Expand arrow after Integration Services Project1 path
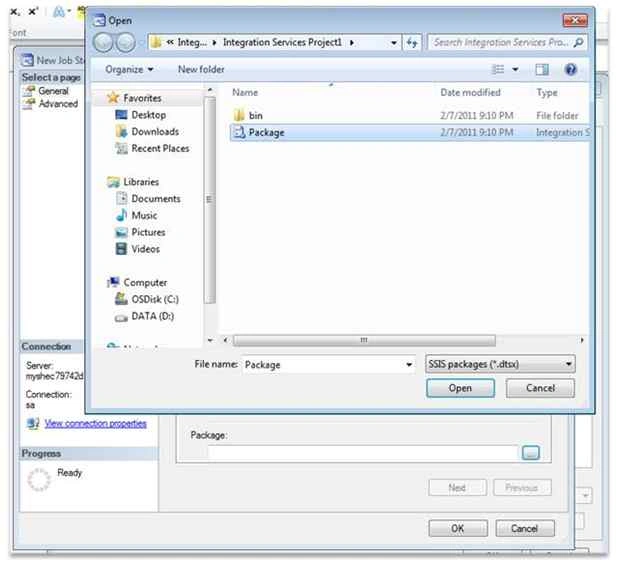The height and width of the screenshot is (567, 618). [x=352, y=43]
